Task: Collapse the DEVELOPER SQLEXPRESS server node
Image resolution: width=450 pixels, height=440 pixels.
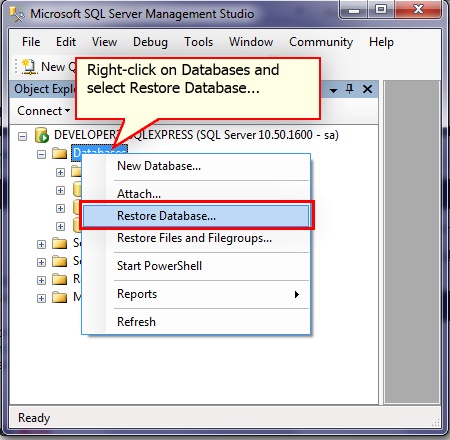Action: coord(22,136)
